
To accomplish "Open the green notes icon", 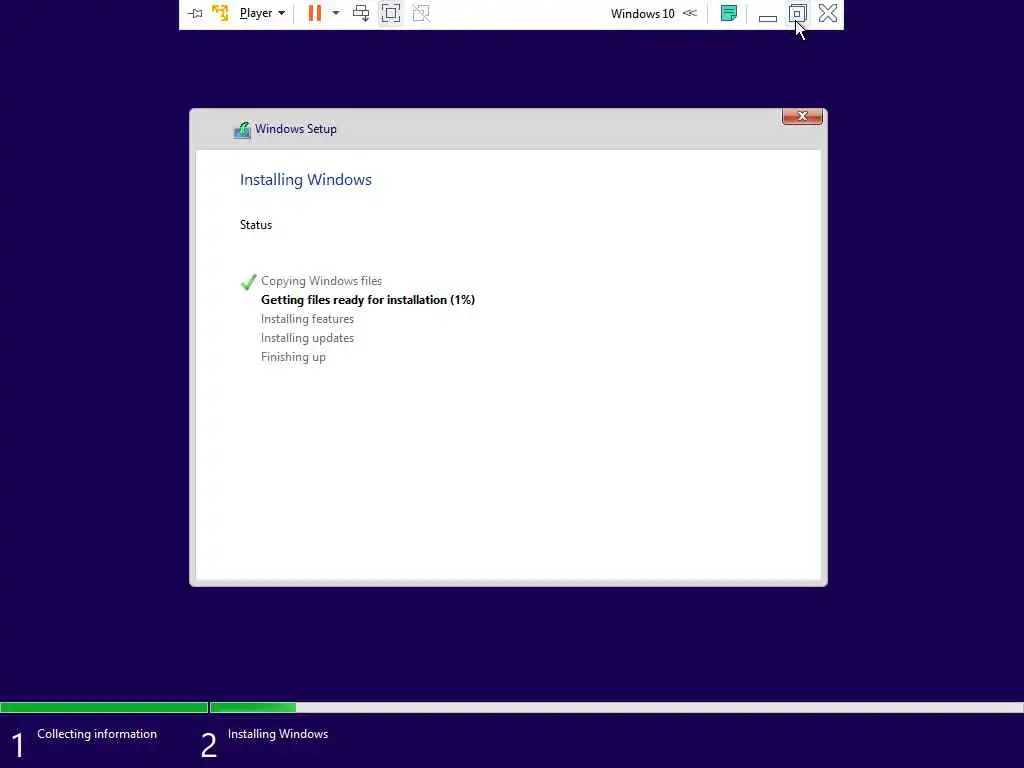I will [x=729, y=13].
